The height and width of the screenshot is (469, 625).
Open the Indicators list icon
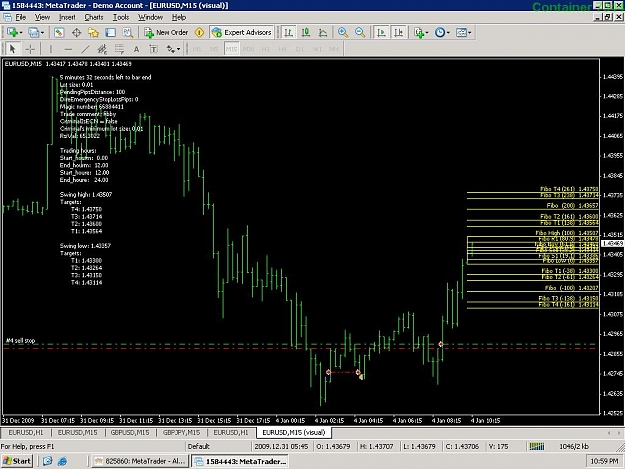pyautogui.click(x=418, y=32)
